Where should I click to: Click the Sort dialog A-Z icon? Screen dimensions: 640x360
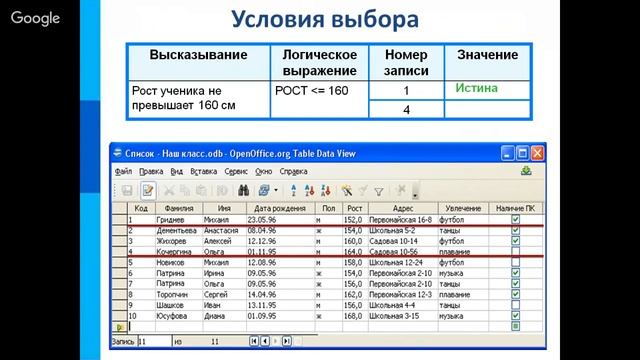(x=293, y=191)
